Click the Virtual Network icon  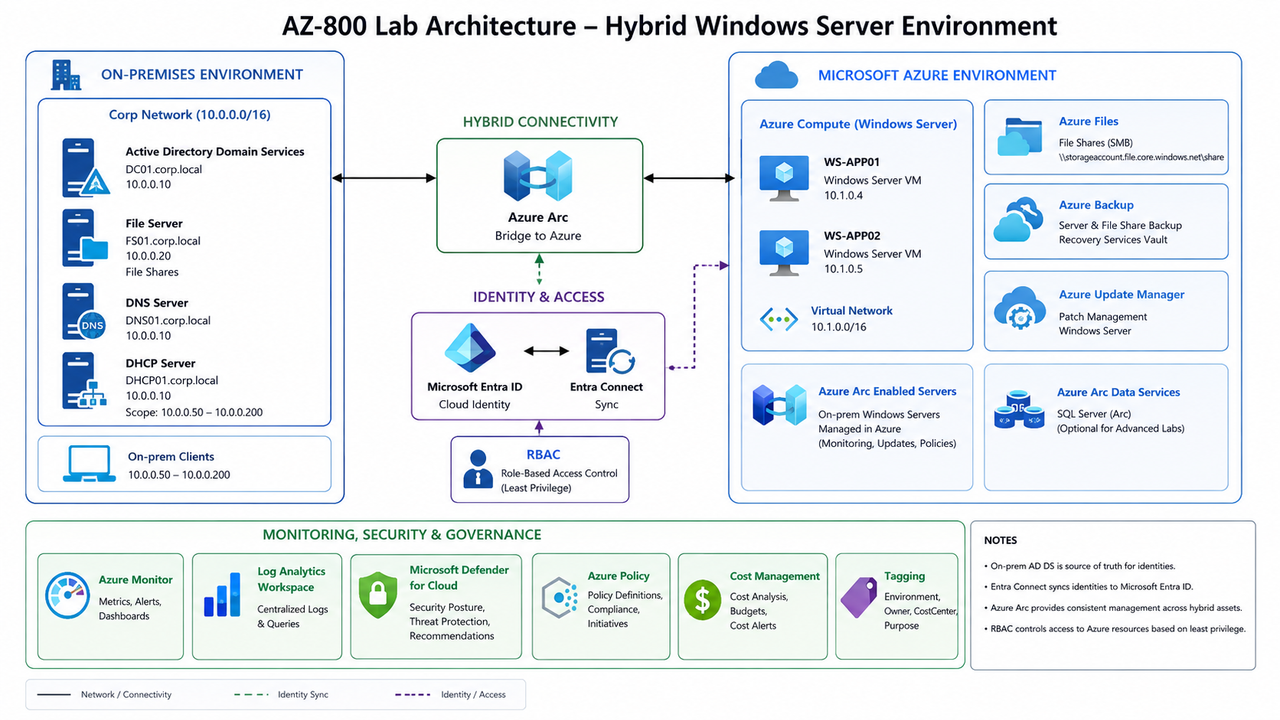pos(779,319)
